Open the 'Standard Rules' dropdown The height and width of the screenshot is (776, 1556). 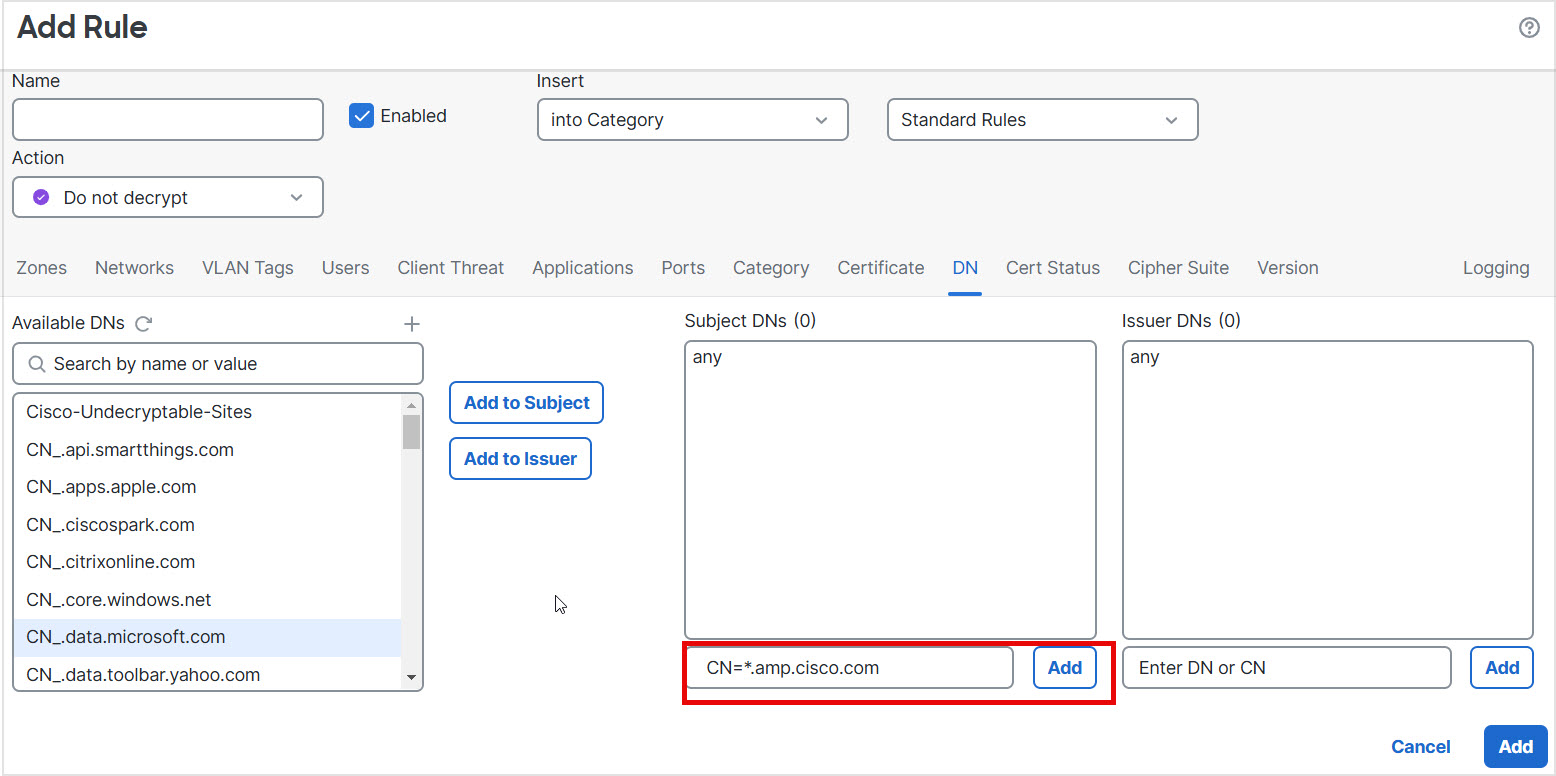click(x=1041, y=119)
